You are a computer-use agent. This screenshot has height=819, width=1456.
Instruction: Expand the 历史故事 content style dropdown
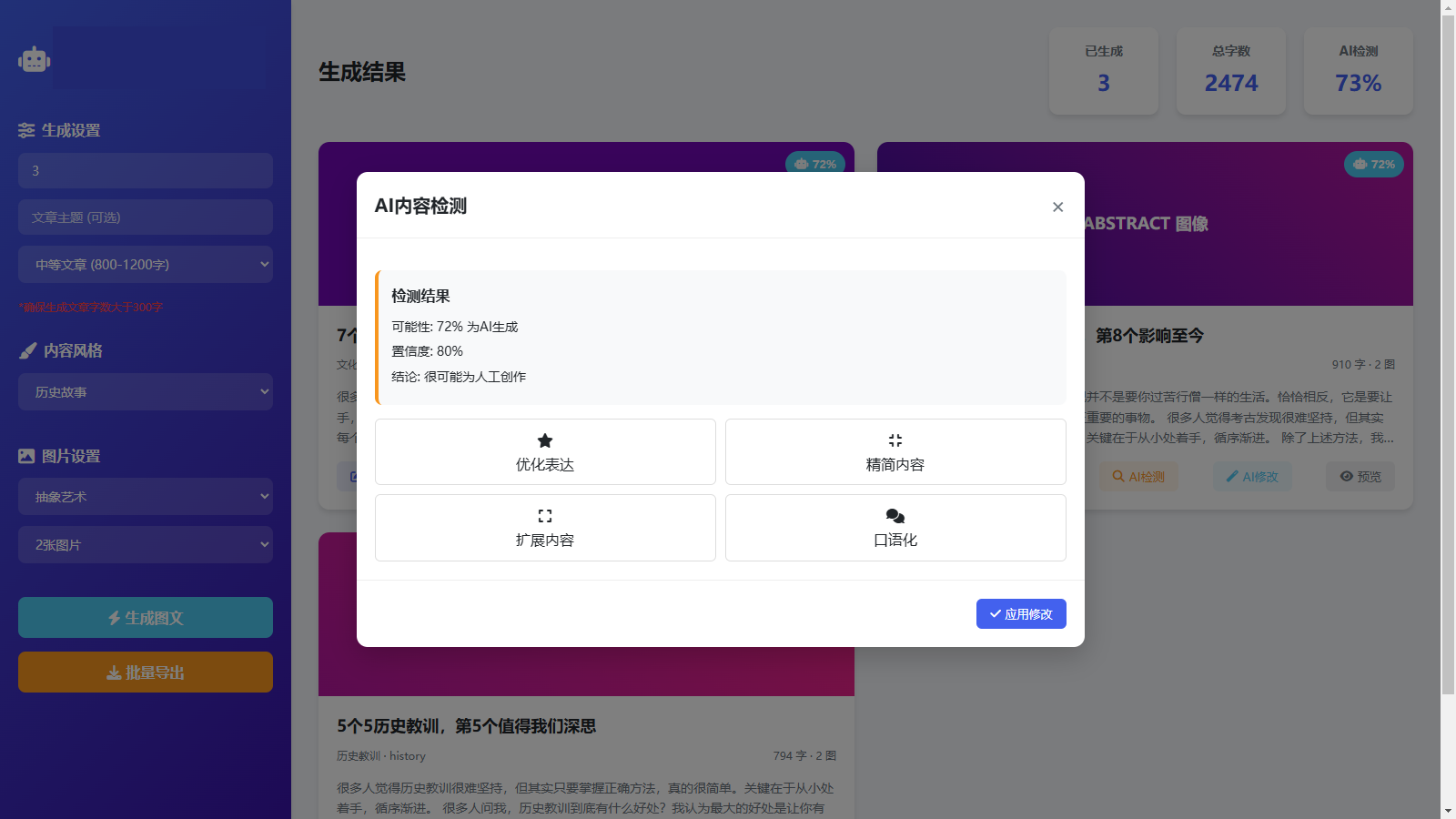pos(145,391)
